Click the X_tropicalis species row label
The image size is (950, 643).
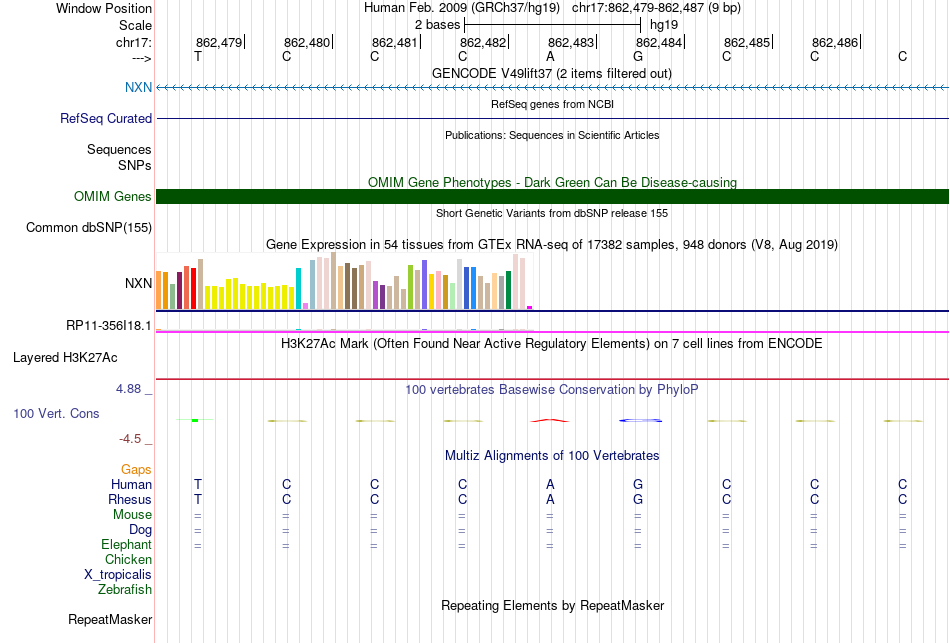[118, 575]
